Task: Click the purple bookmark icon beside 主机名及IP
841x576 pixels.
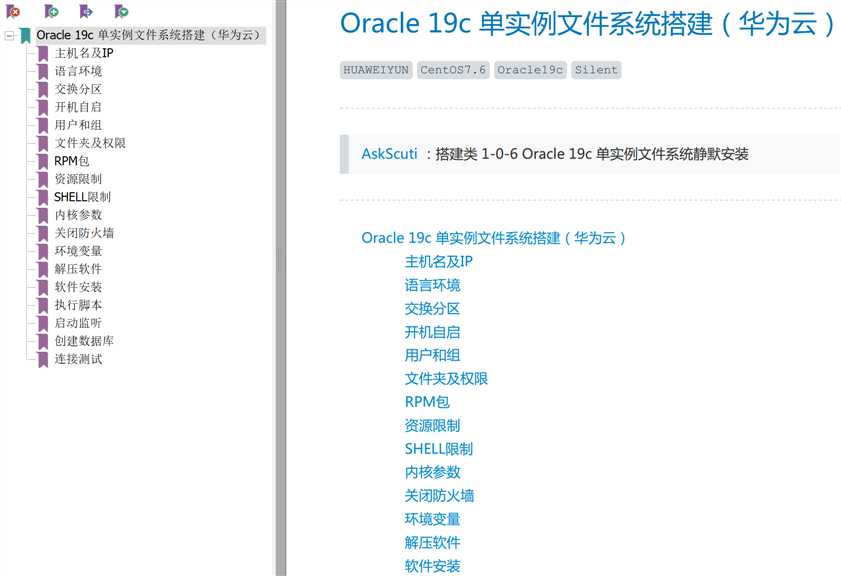Action: (x=43, y=54)
